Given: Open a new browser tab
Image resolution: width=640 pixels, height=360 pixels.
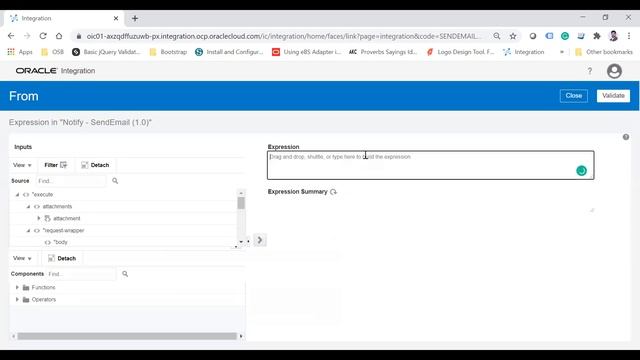Looking at the screenshot, I should (x=135, y=18).
